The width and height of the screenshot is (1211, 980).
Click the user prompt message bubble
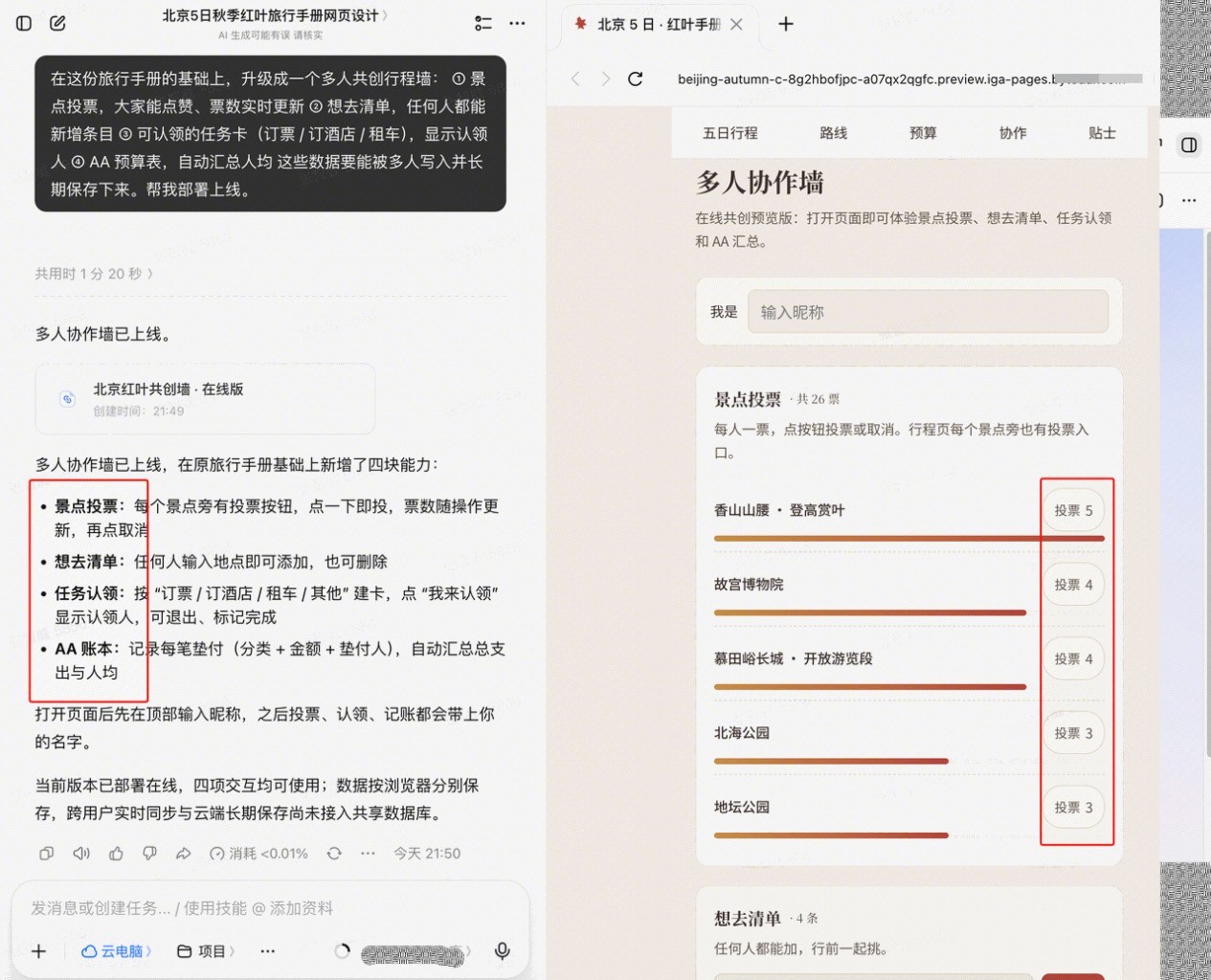pos(270,134)
